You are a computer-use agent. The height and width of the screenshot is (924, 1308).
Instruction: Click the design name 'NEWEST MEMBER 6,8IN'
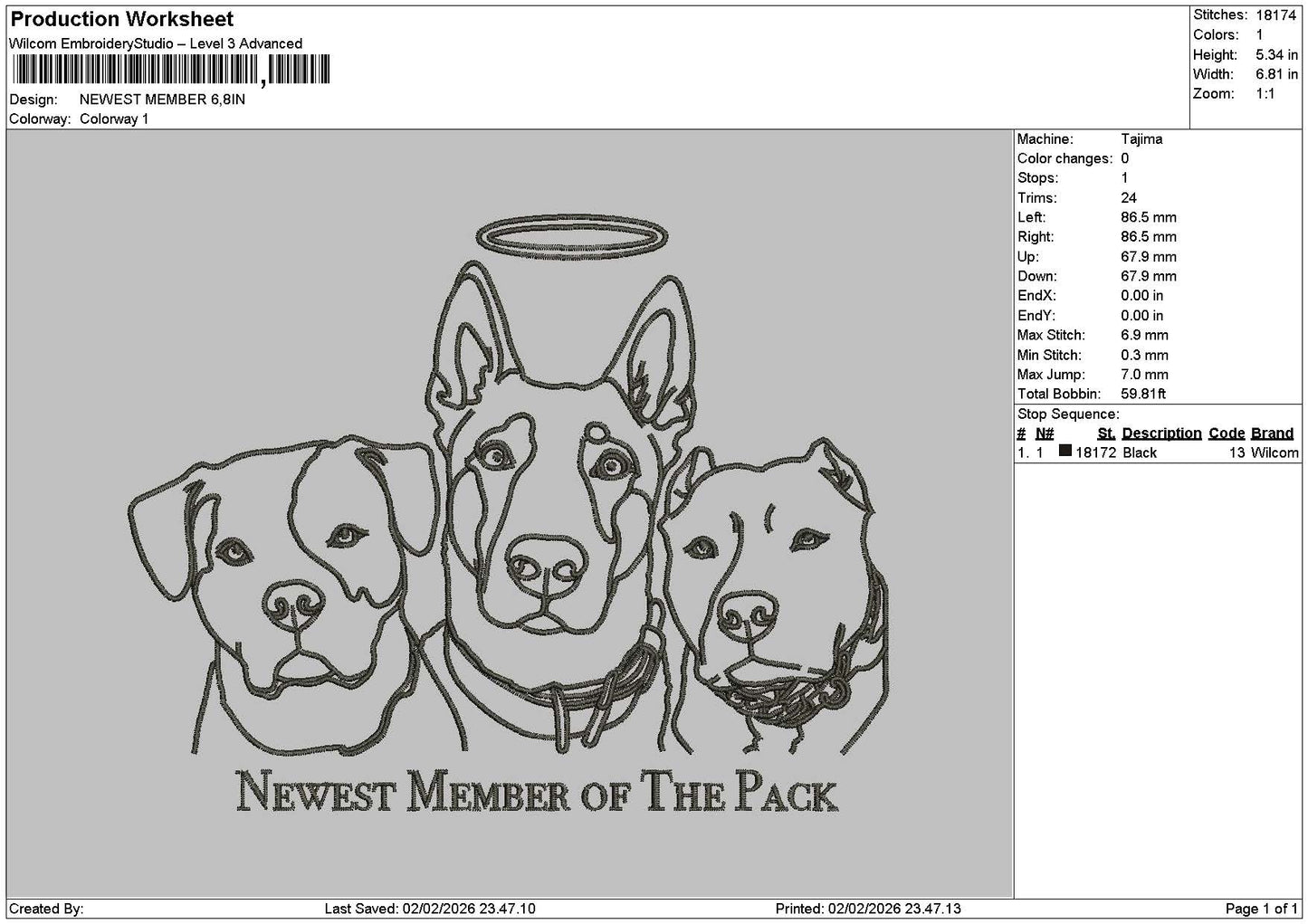162,100
